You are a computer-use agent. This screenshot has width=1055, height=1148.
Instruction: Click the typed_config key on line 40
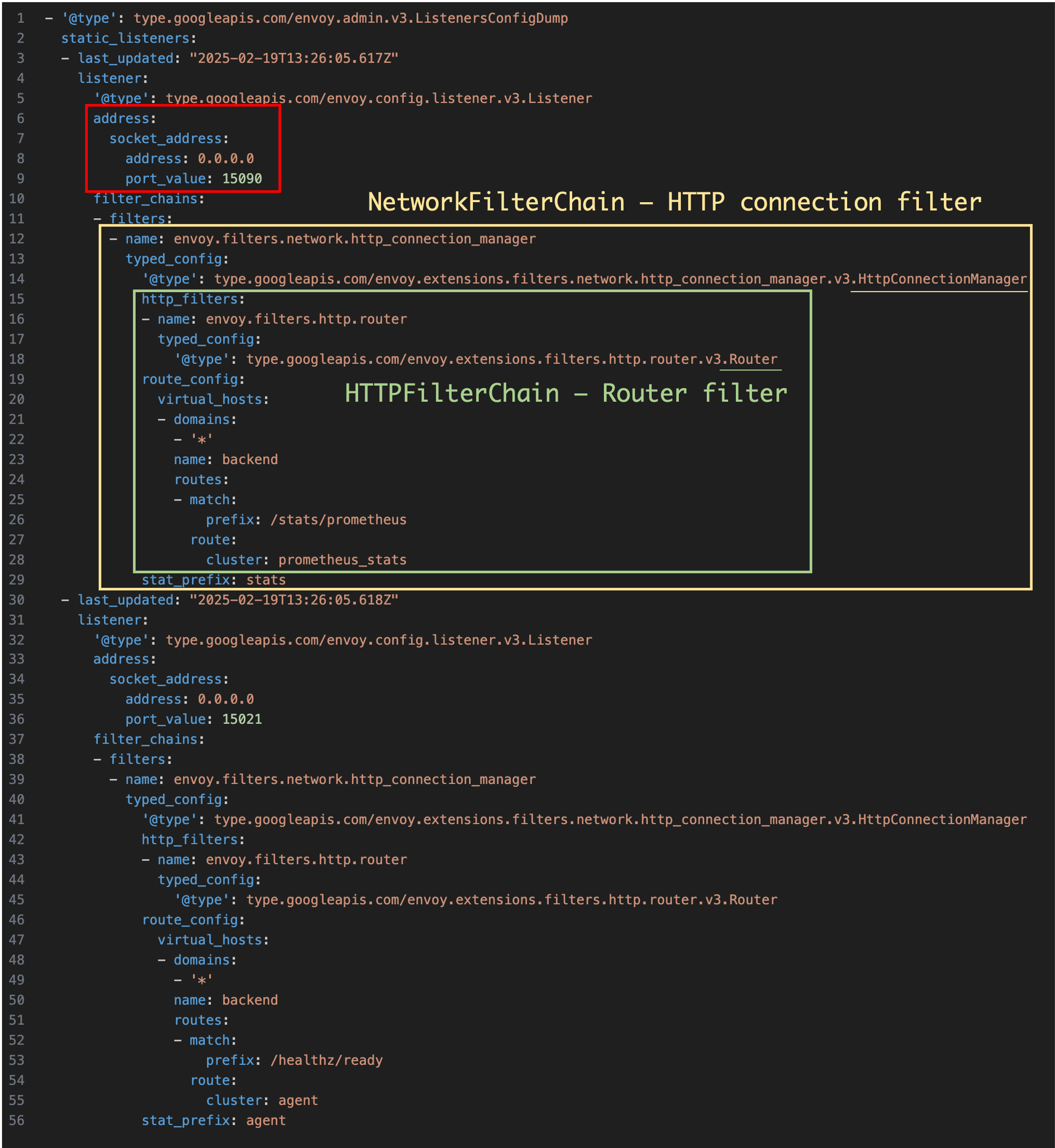(x=174, y=800)
